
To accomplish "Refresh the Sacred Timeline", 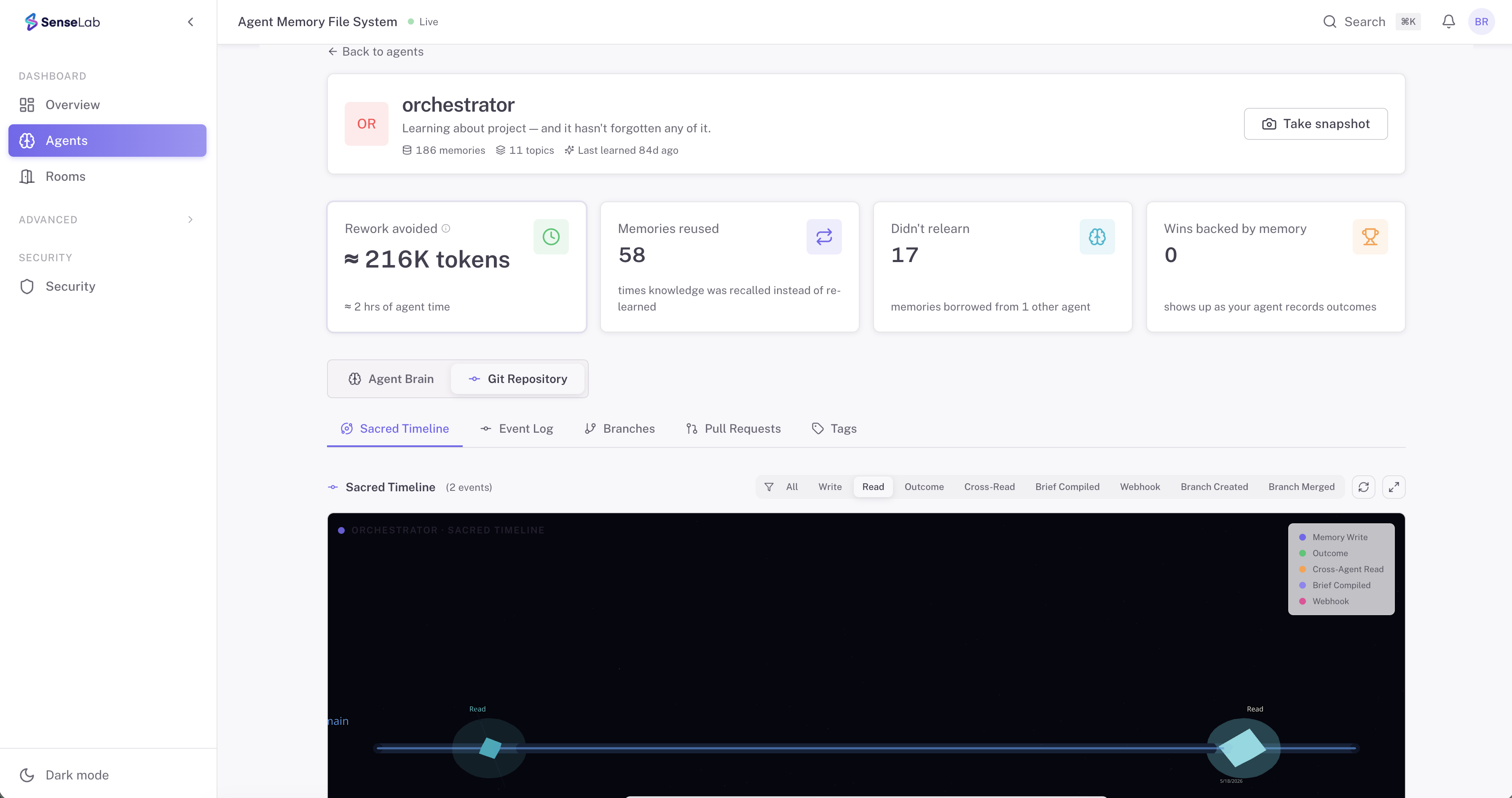I will (1364, 487).
